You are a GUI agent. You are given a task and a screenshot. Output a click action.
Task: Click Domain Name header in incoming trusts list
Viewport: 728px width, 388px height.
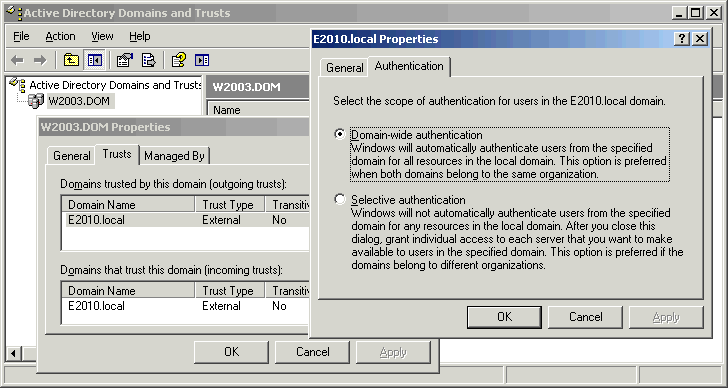tap(129, 291)
